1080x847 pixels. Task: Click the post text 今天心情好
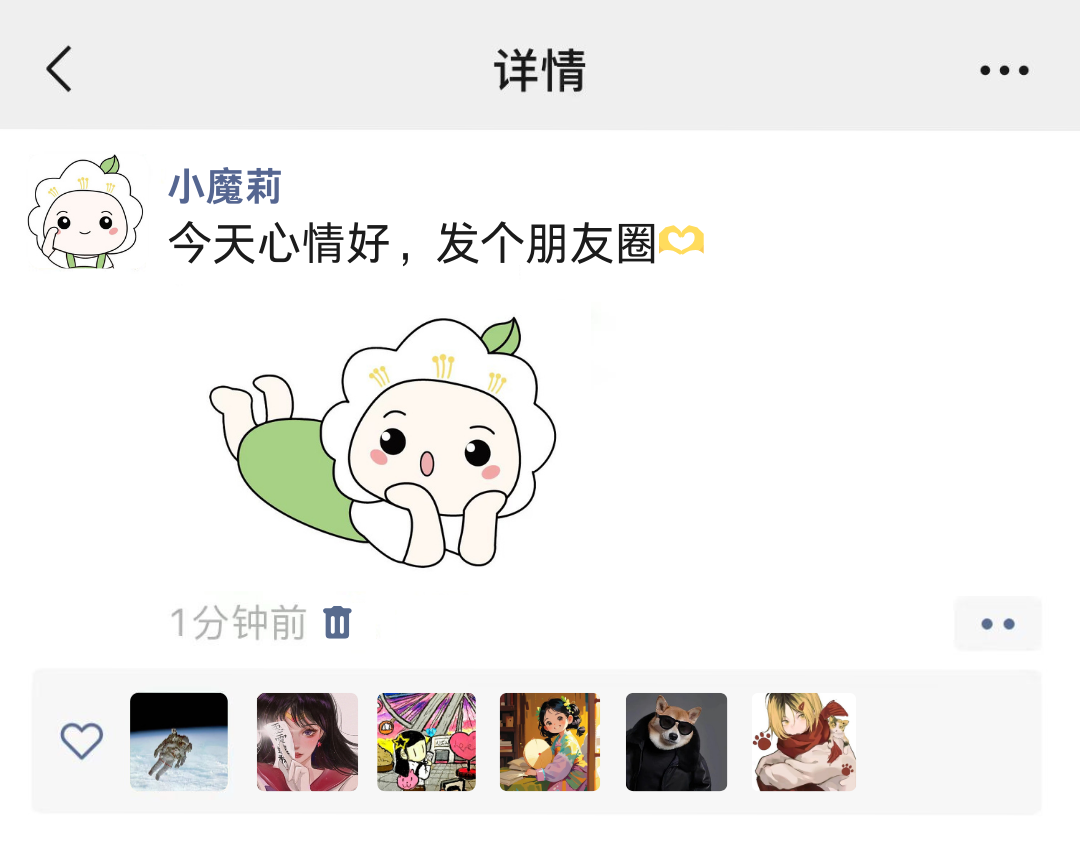click(x=280, y=243)
